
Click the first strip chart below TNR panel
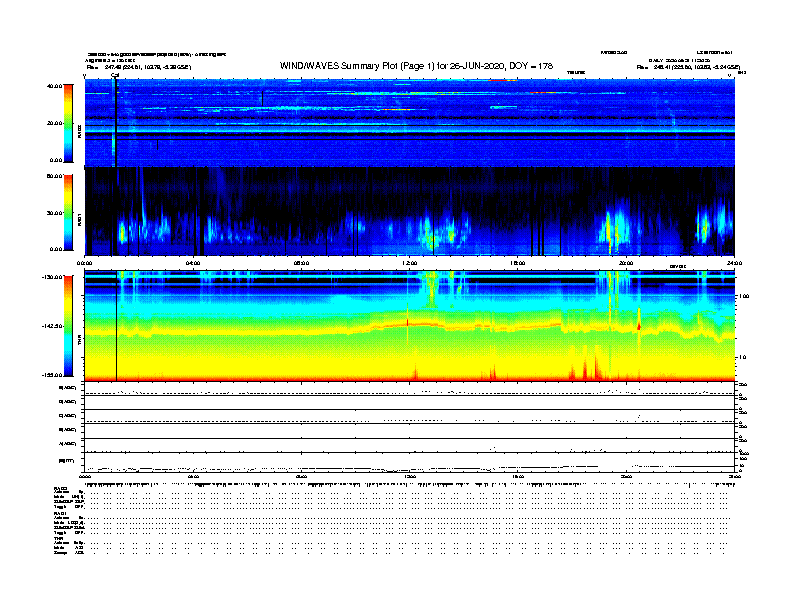point(409,389)
